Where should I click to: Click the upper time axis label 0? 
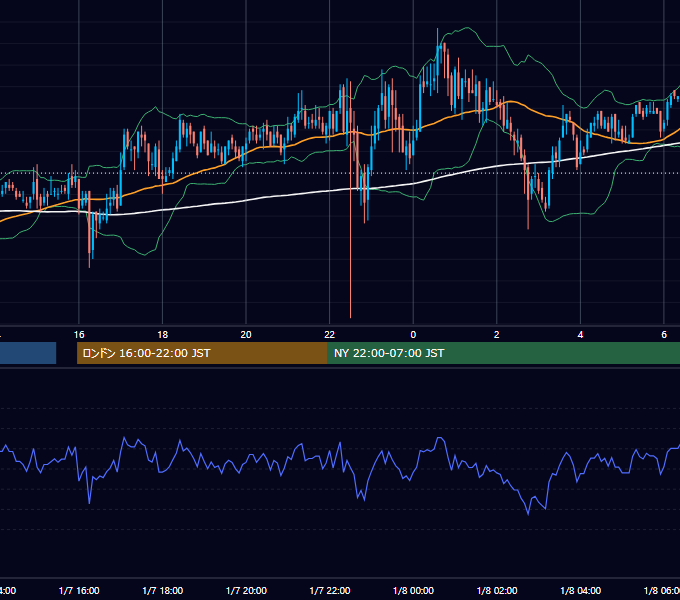[x=413, y=335]
